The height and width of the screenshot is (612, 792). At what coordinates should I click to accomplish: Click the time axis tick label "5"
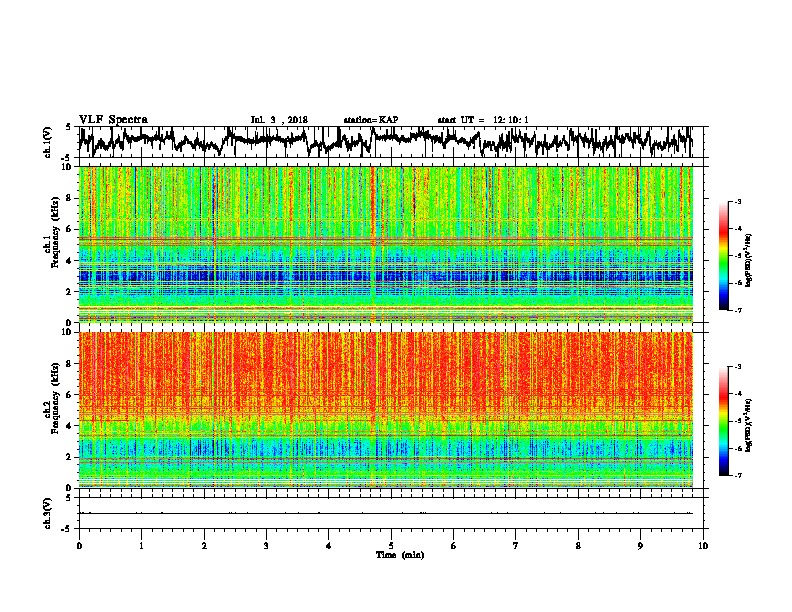[391, 545]
